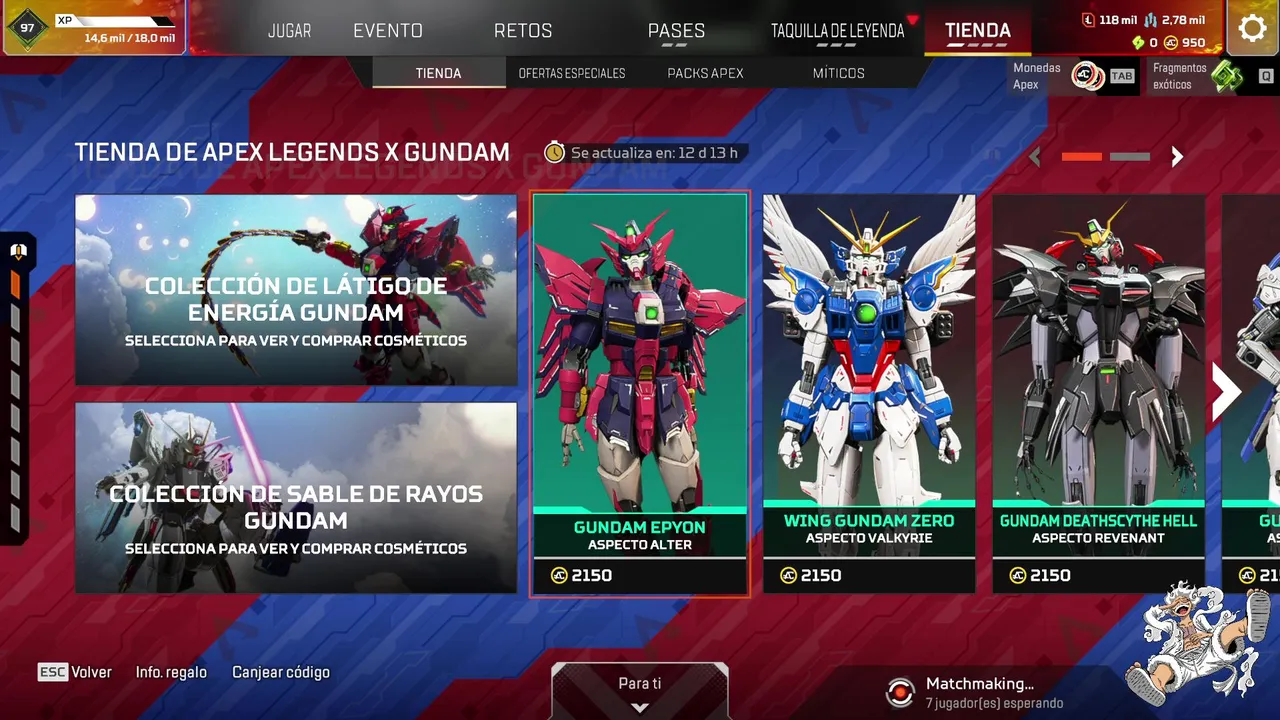Click the clock icon next to refresh timer
This screenshot has width=1280, height=720.
pyautogui.click(x=554, y=153)
